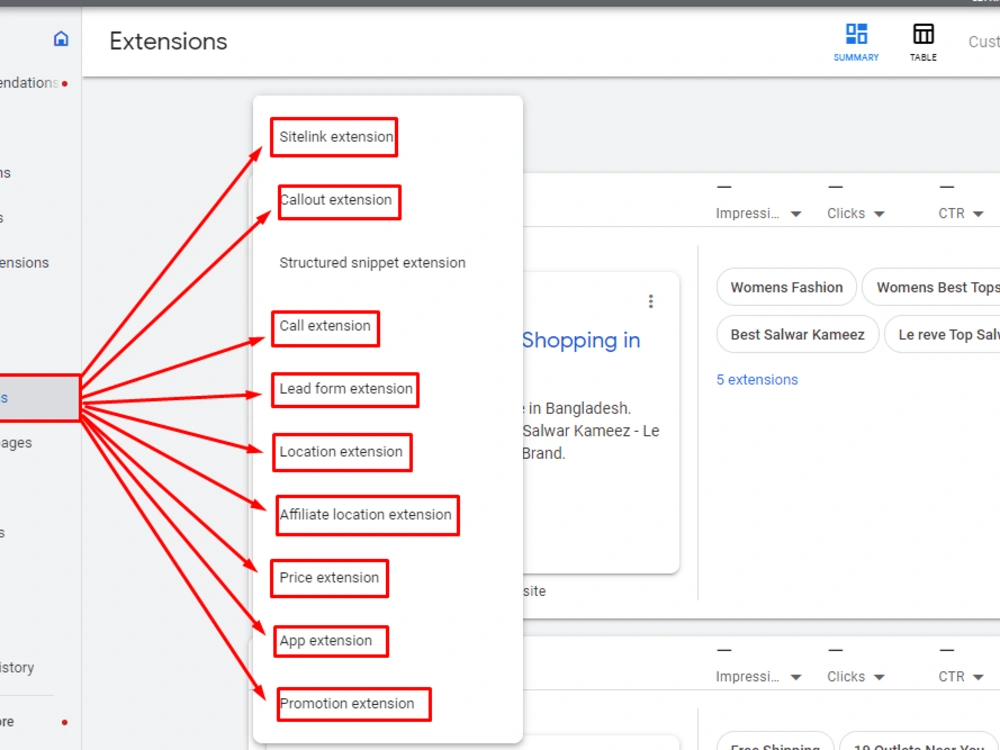
Task: Click the Le reve Top Salwar chip
Action: (943, 334)
